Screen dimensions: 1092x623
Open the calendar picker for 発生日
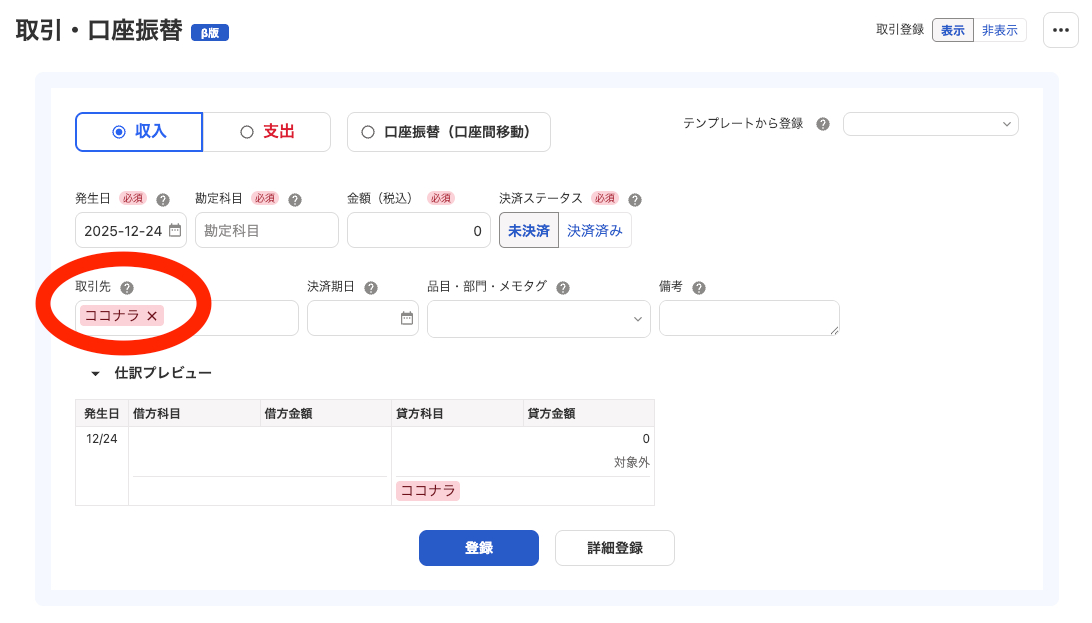[174, 230]
